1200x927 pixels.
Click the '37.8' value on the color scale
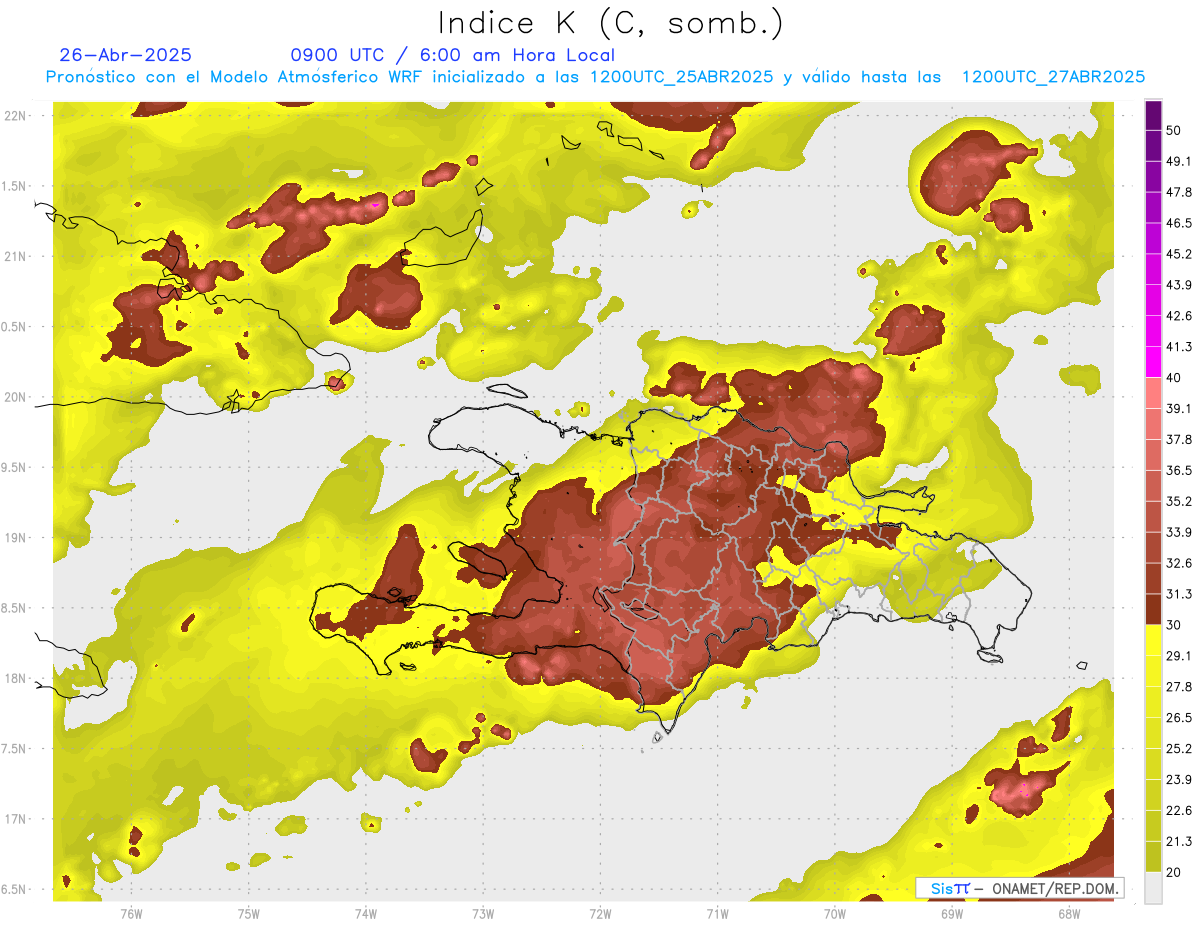click(1179, 439)
